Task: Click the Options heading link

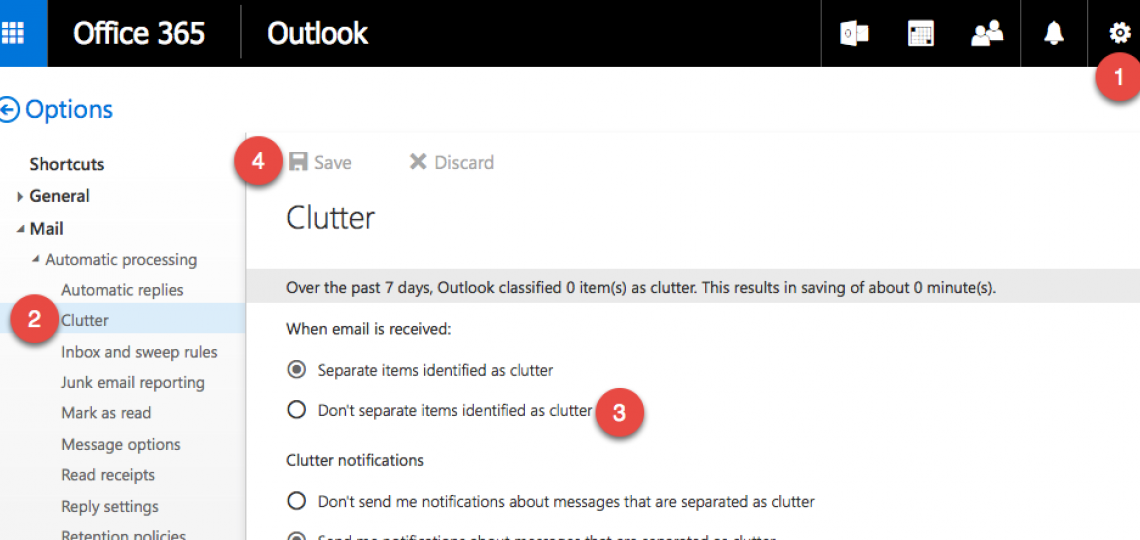Action: point(69,110)
